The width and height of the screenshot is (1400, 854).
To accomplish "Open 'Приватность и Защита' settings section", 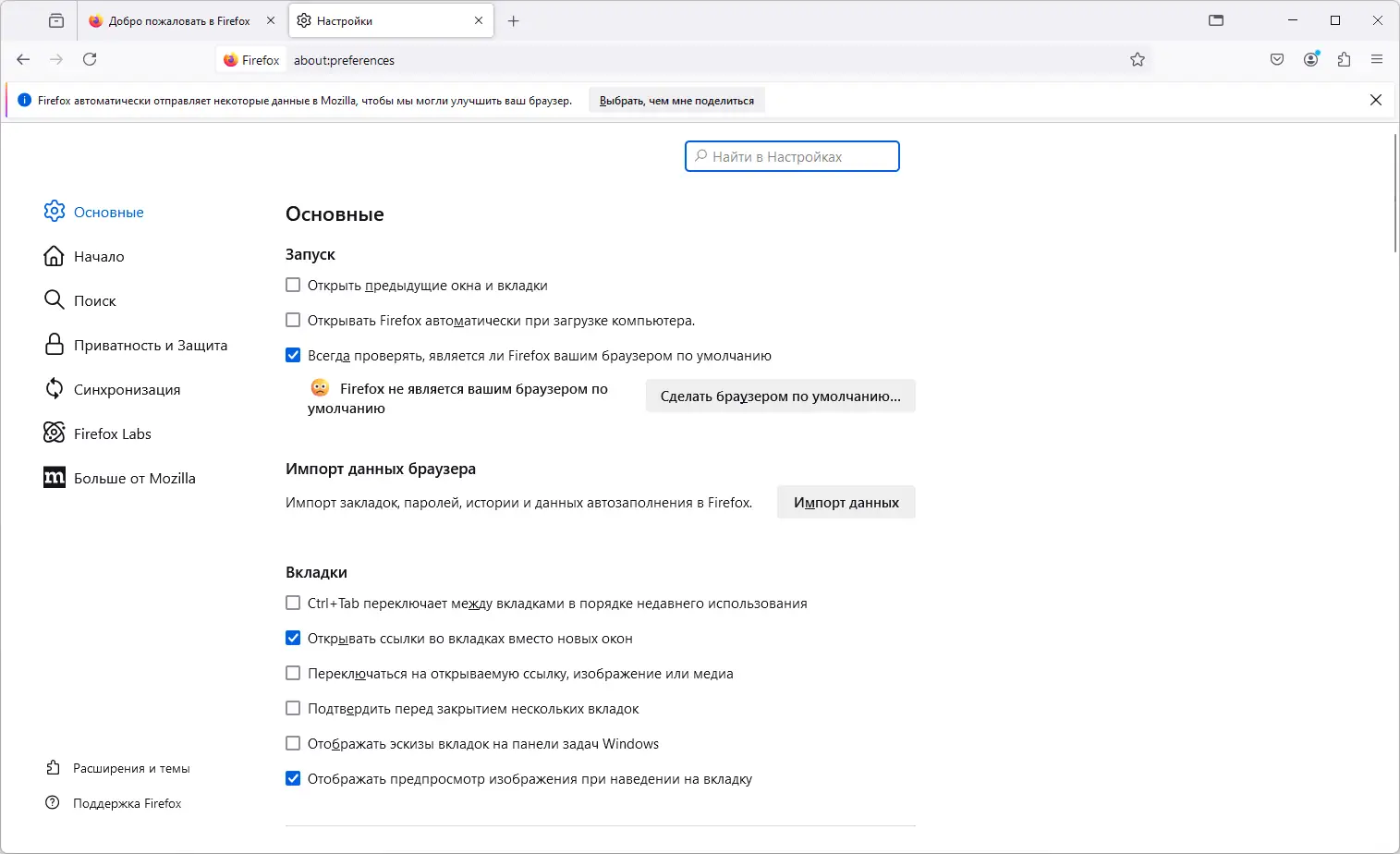I will point(150,345).
